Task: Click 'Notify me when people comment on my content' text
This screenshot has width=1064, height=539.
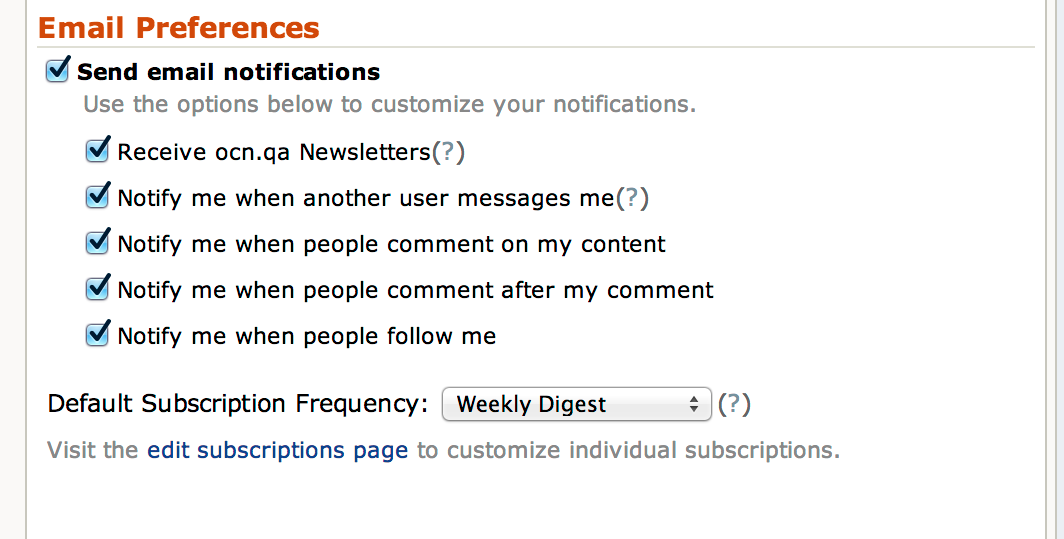Action: pos(391,244)
